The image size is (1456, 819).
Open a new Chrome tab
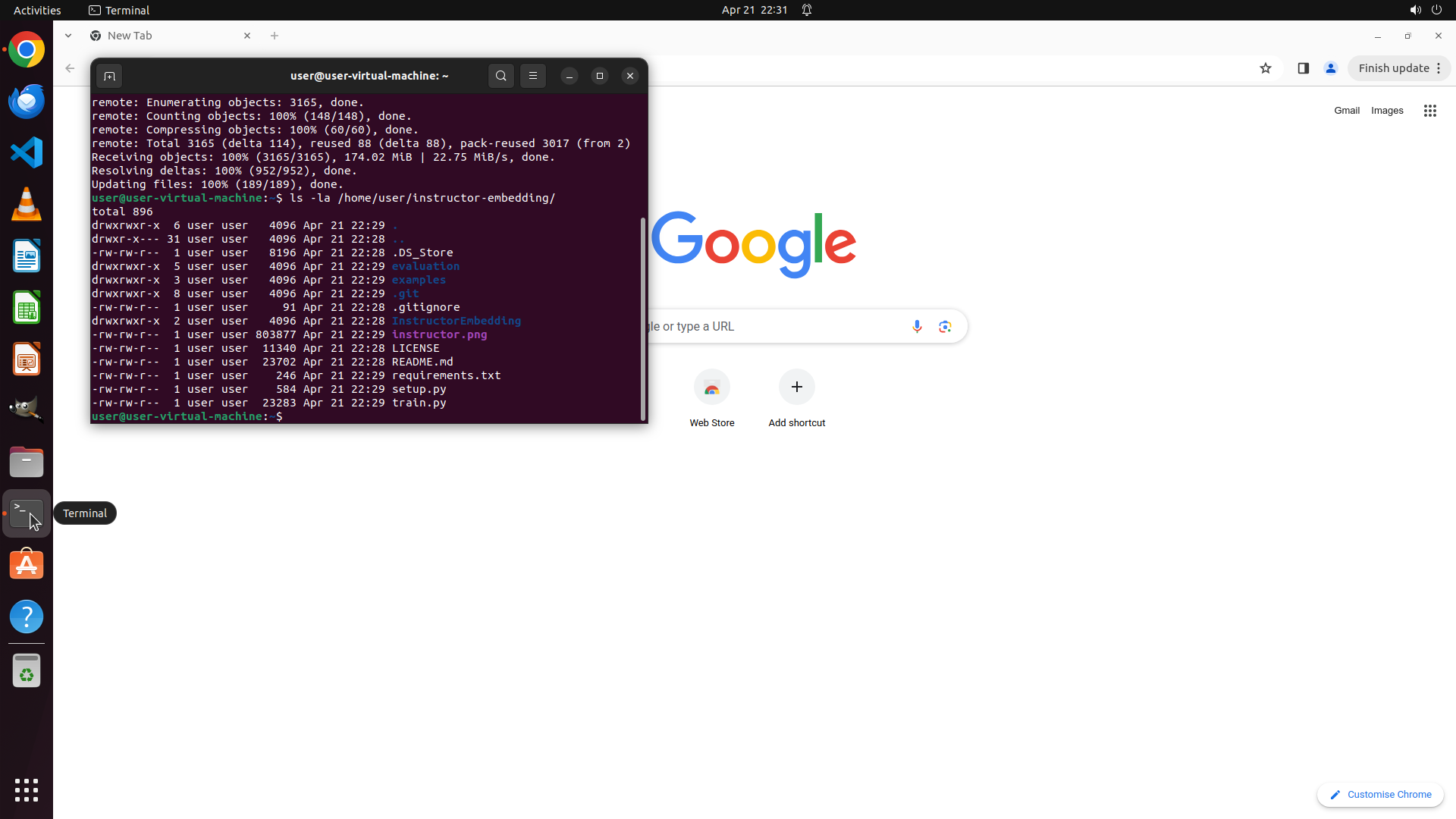click(275, 36)
